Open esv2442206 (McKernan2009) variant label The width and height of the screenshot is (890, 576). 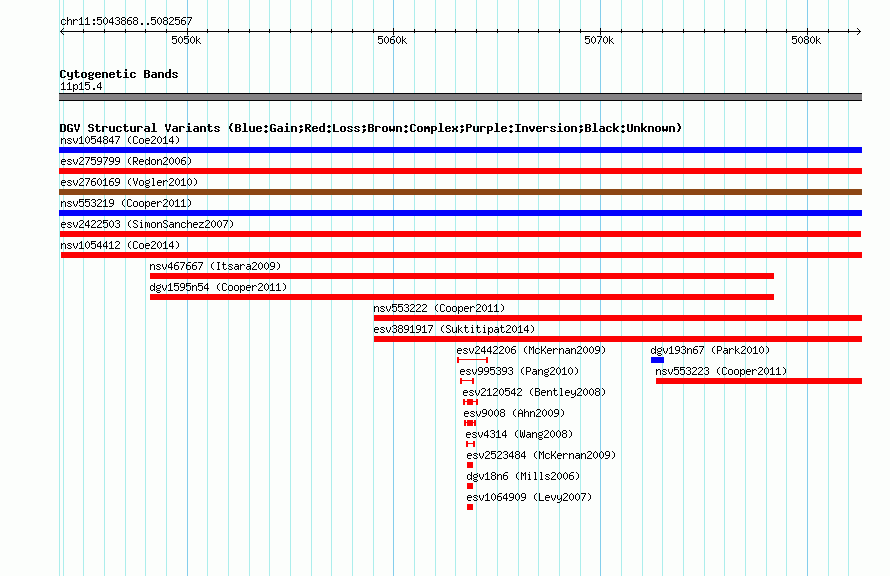click(531, 350)
